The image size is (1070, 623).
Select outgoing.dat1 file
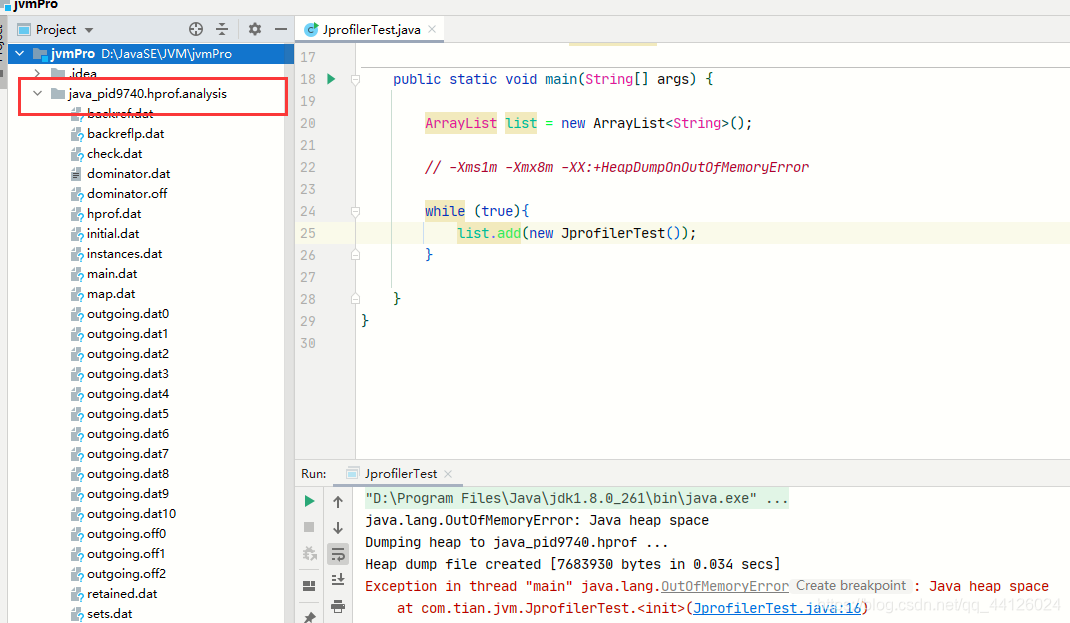[x=127, y=334]
